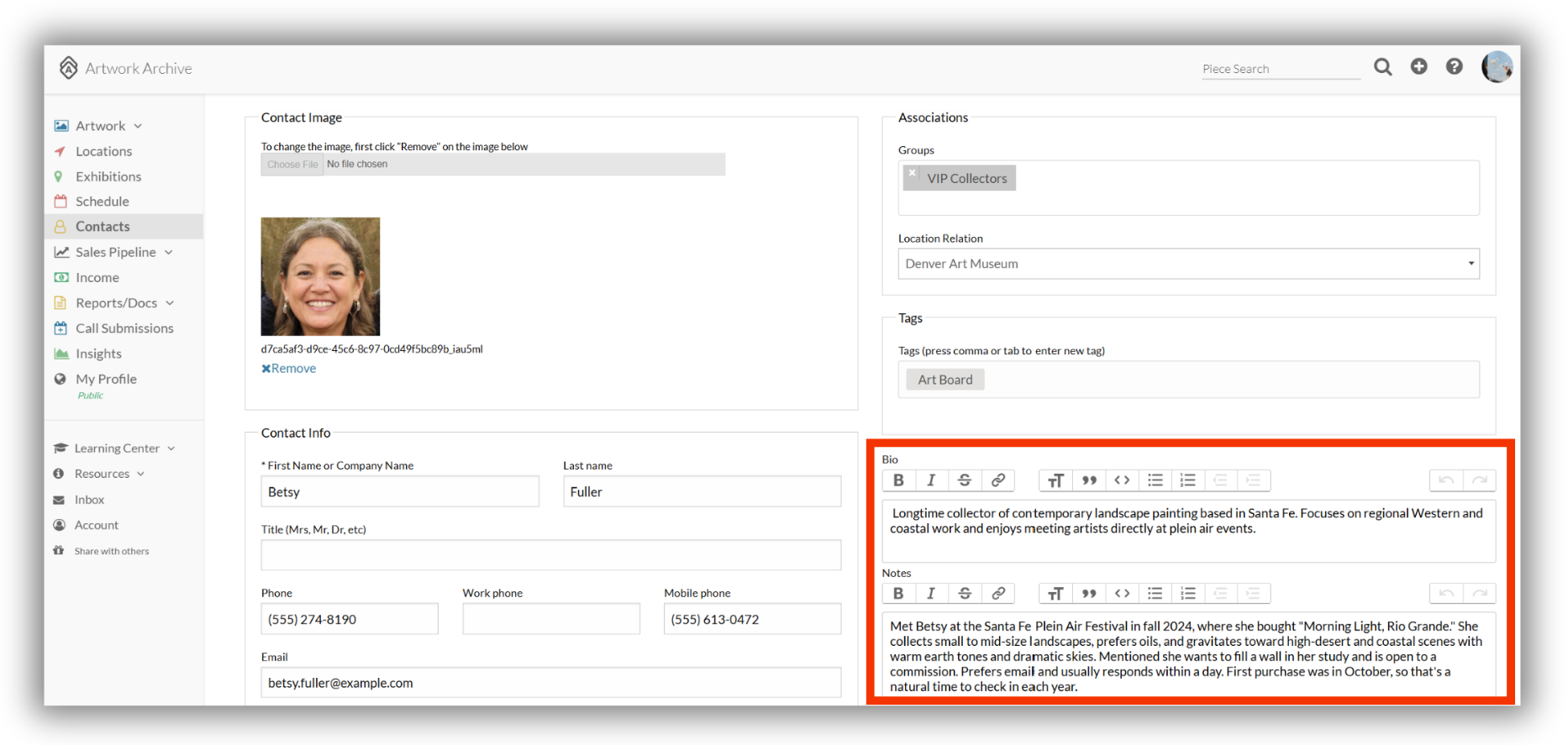Screen dimensions: 1568x745
Task: Apply numbered list in the Notes editor
Action: pyautogui.click(x=1187, y=593)
